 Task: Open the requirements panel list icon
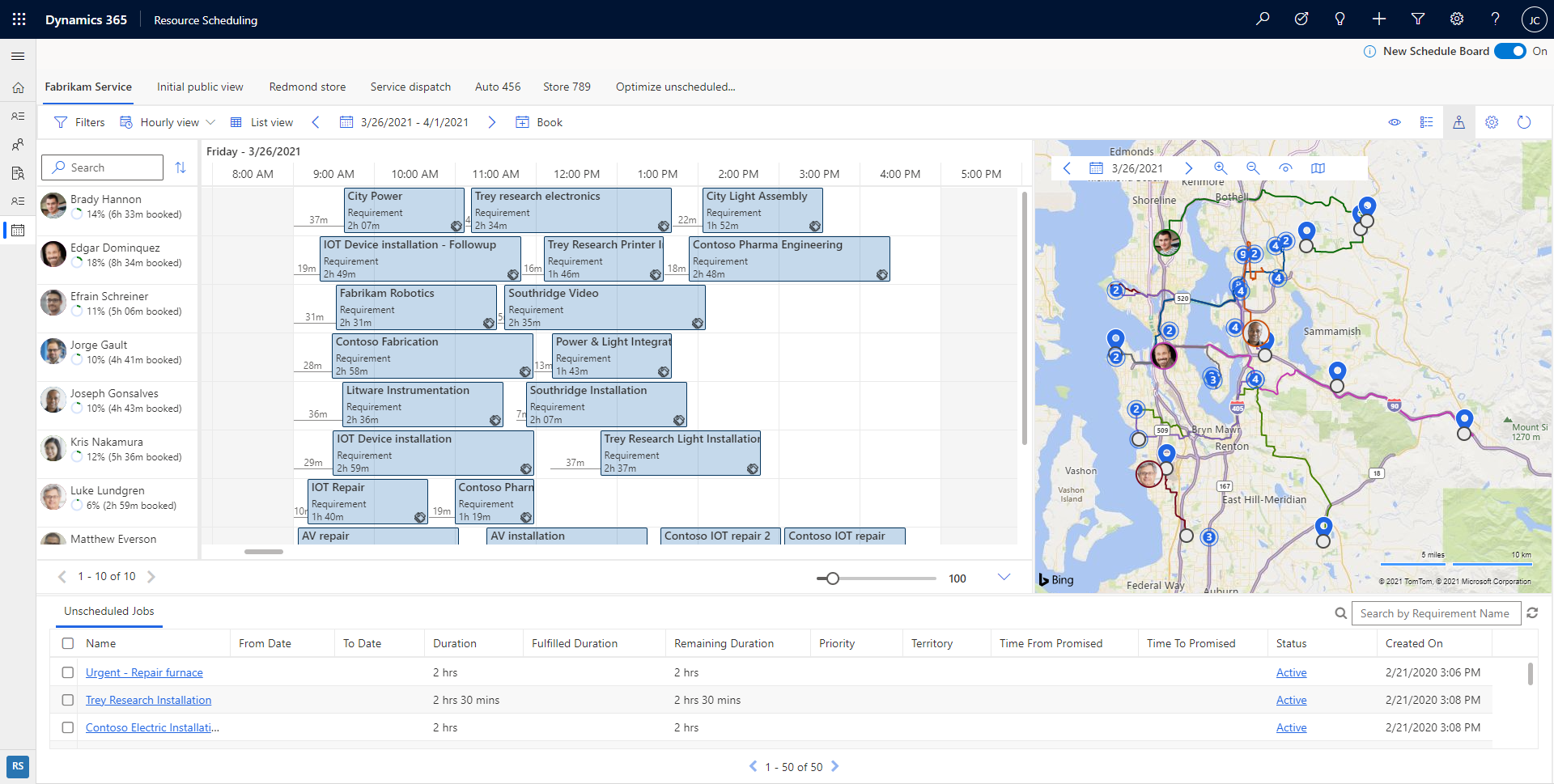point(1427,122)
